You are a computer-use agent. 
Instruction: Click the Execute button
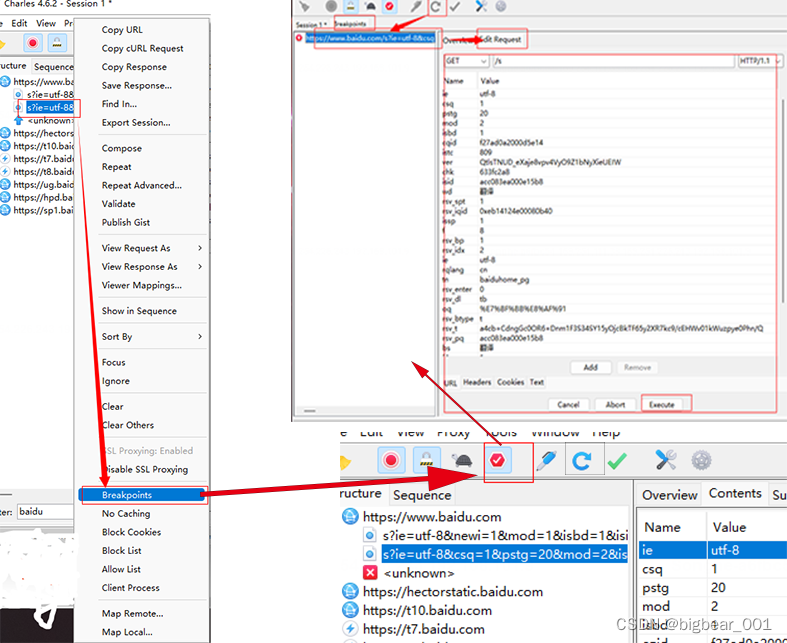662,405
